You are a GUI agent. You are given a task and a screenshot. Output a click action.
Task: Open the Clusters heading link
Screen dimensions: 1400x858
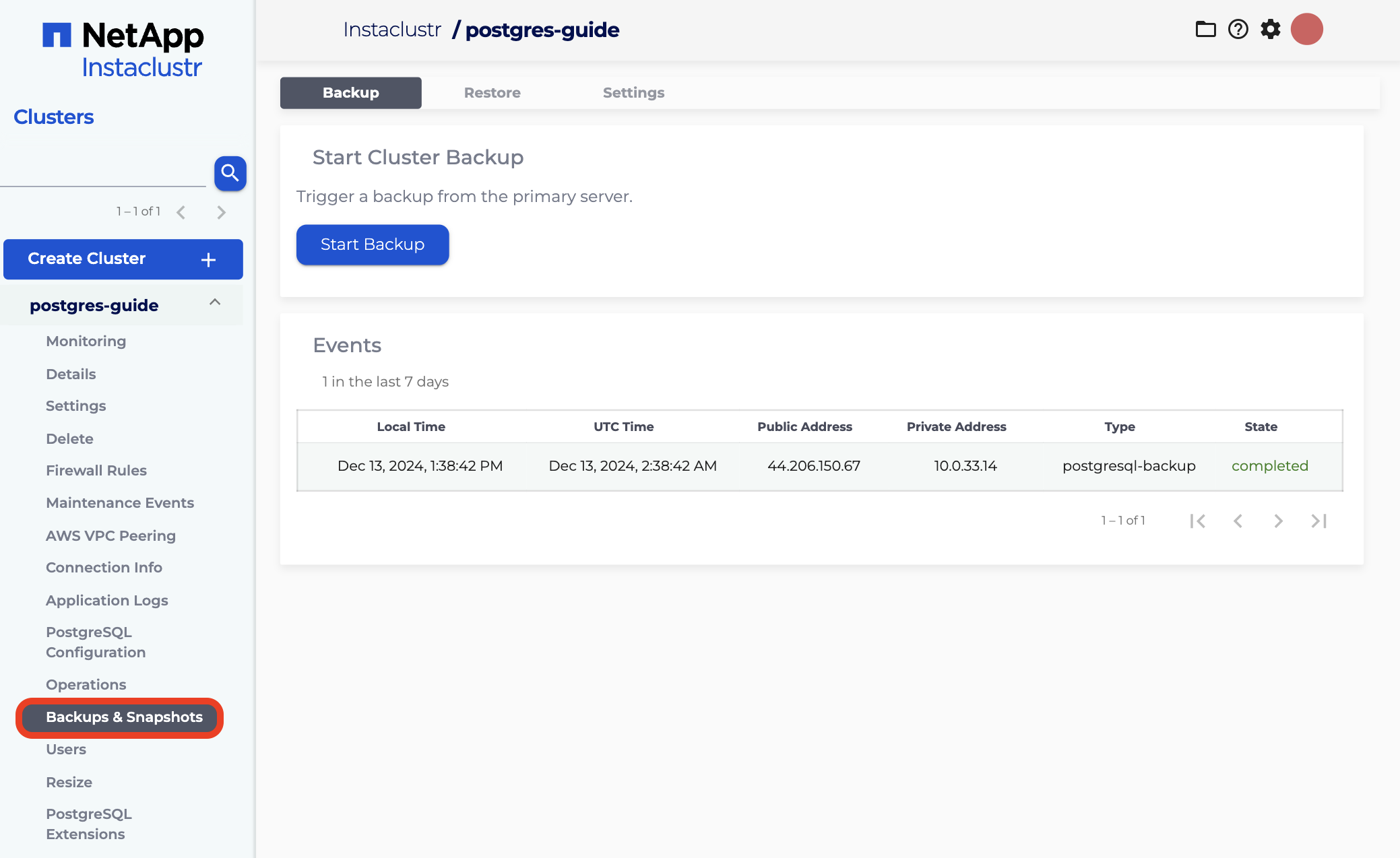(x=54, y=117)
